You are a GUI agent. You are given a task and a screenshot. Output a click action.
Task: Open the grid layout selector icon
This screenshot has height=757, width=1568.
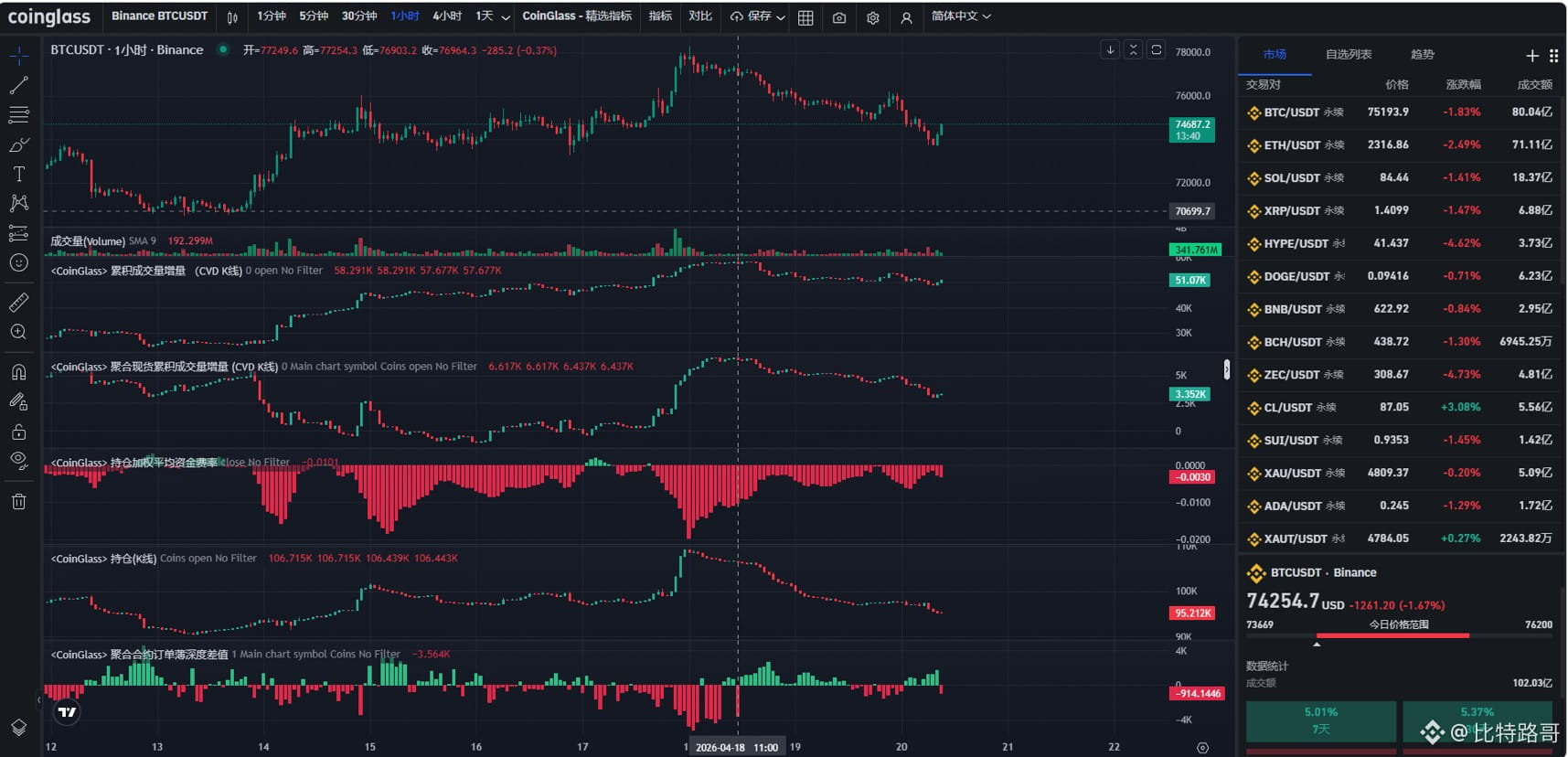(x=805, y=17)
